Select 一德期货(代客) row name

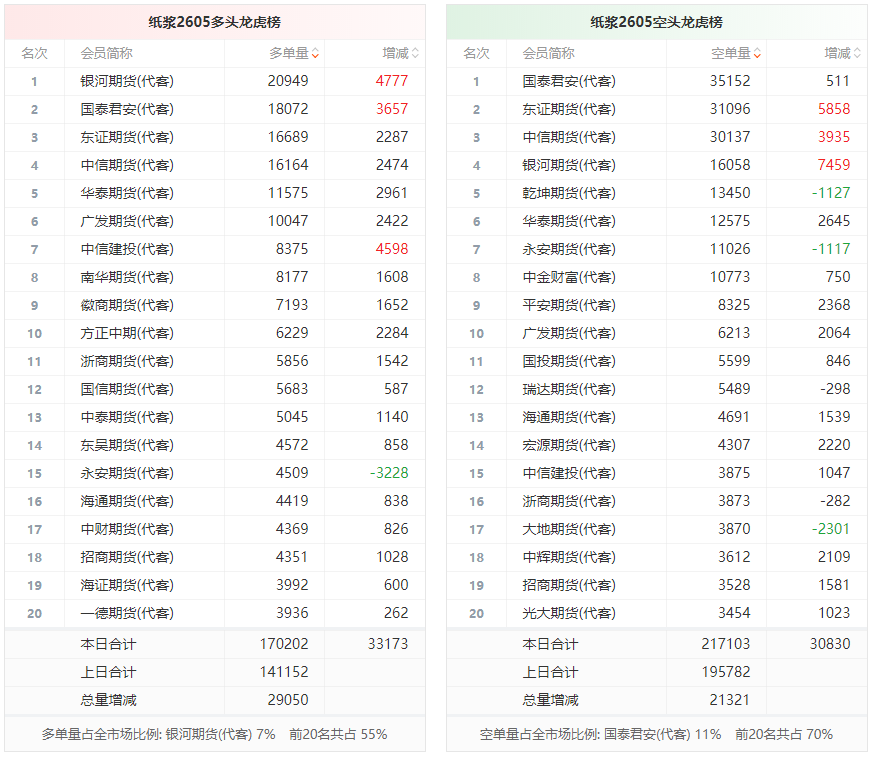click(127, 613)
